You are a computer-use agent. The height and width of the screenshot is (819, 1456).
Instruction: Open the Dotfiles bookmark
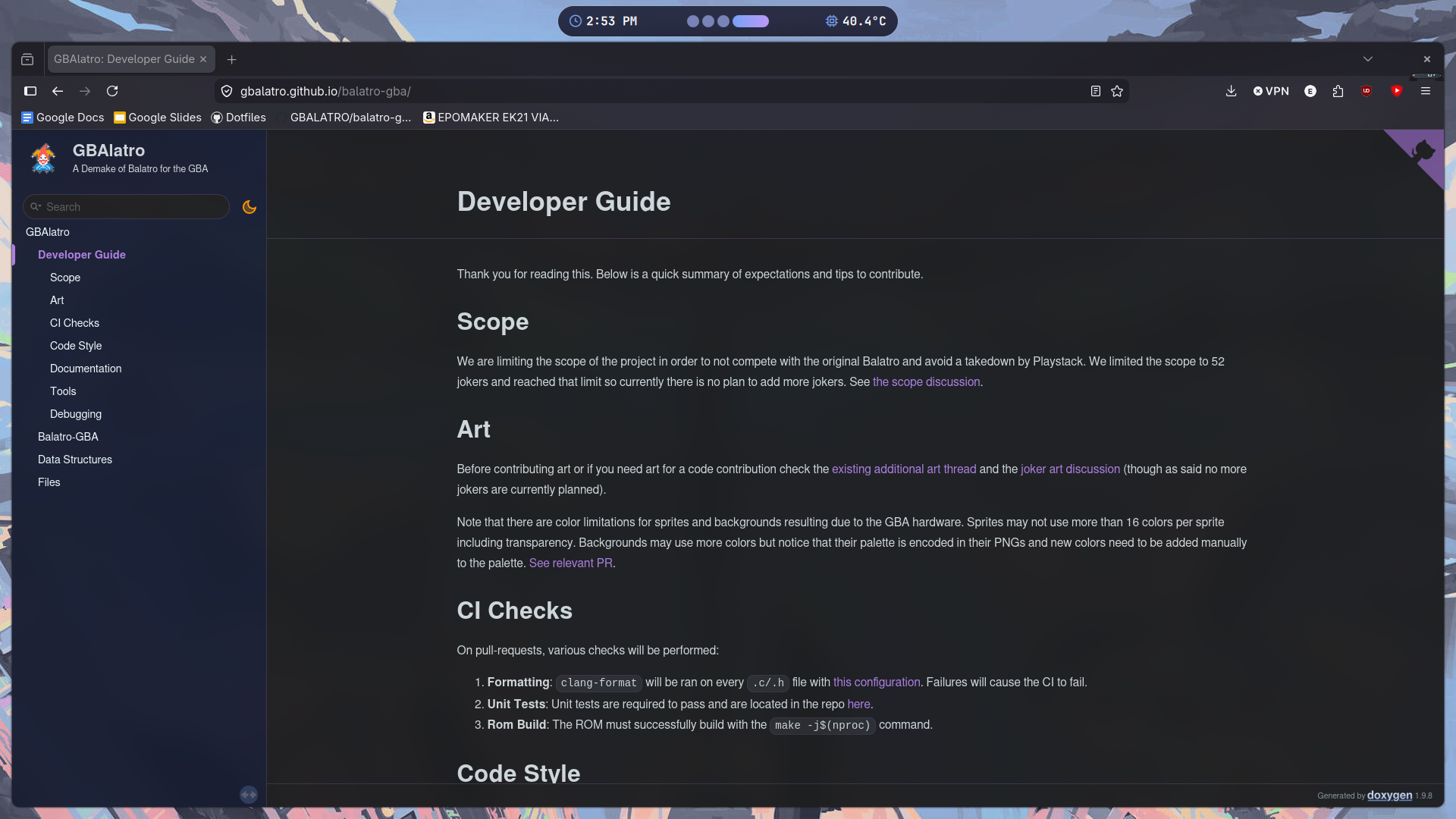(x=239, y=118)
